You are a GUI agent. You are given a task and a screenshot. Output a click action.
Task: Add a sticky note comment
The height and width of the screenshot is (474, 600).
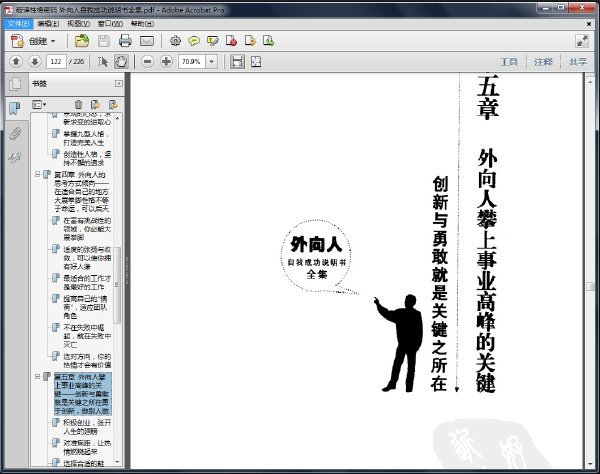coord(194,41)
